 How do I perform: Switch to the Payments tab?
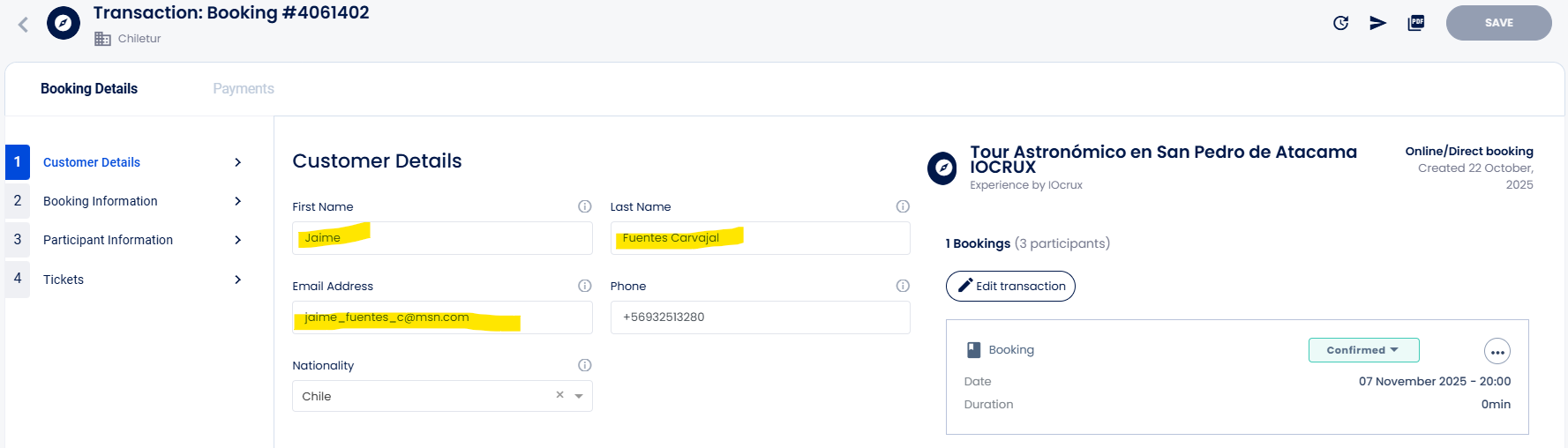pyautogui.click(x=244, y=88)
